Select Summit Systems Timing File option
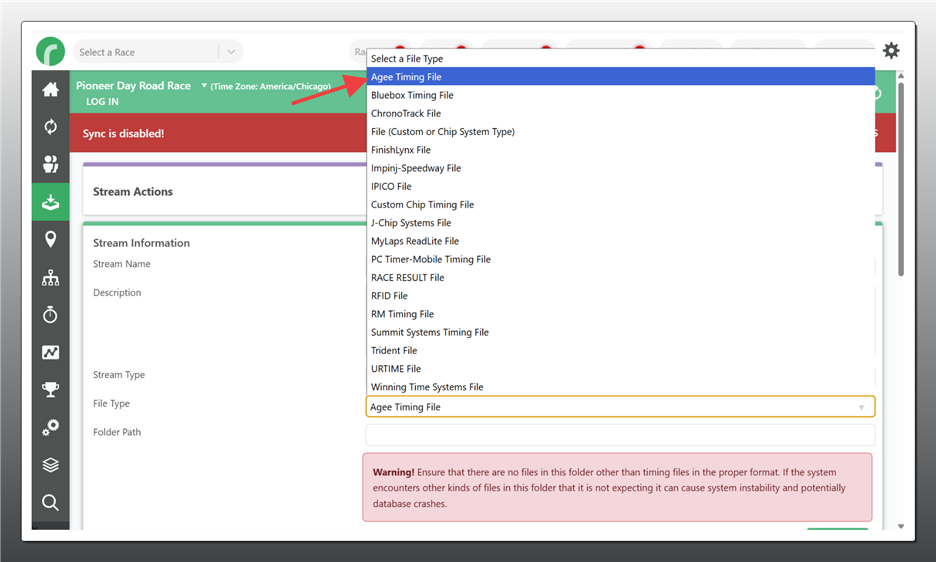 pyautogui.click(x=620, y=332)
